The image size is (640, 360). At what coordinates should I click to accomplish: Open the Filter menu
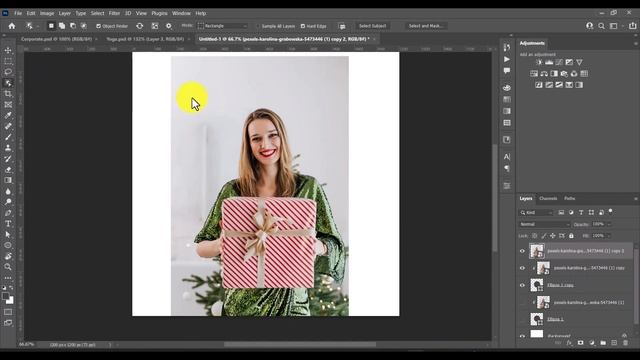114,13
